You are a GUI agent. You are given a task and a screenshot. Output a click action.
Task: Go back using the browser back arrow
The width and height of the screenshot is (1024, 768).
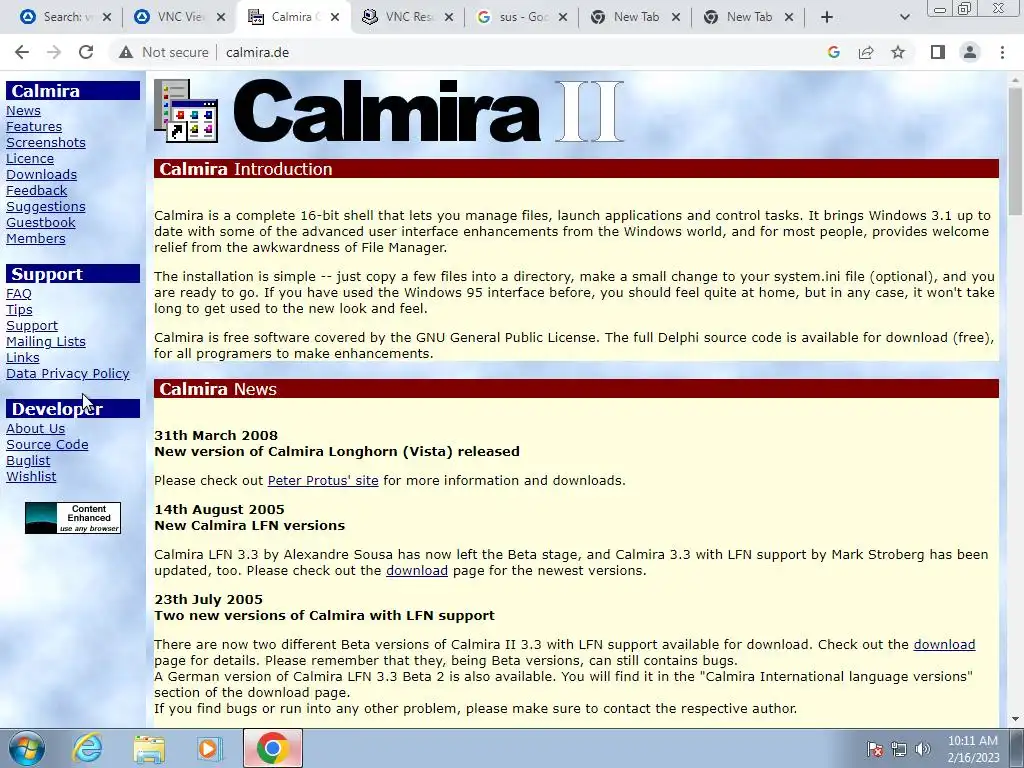(x=22, y=52)
